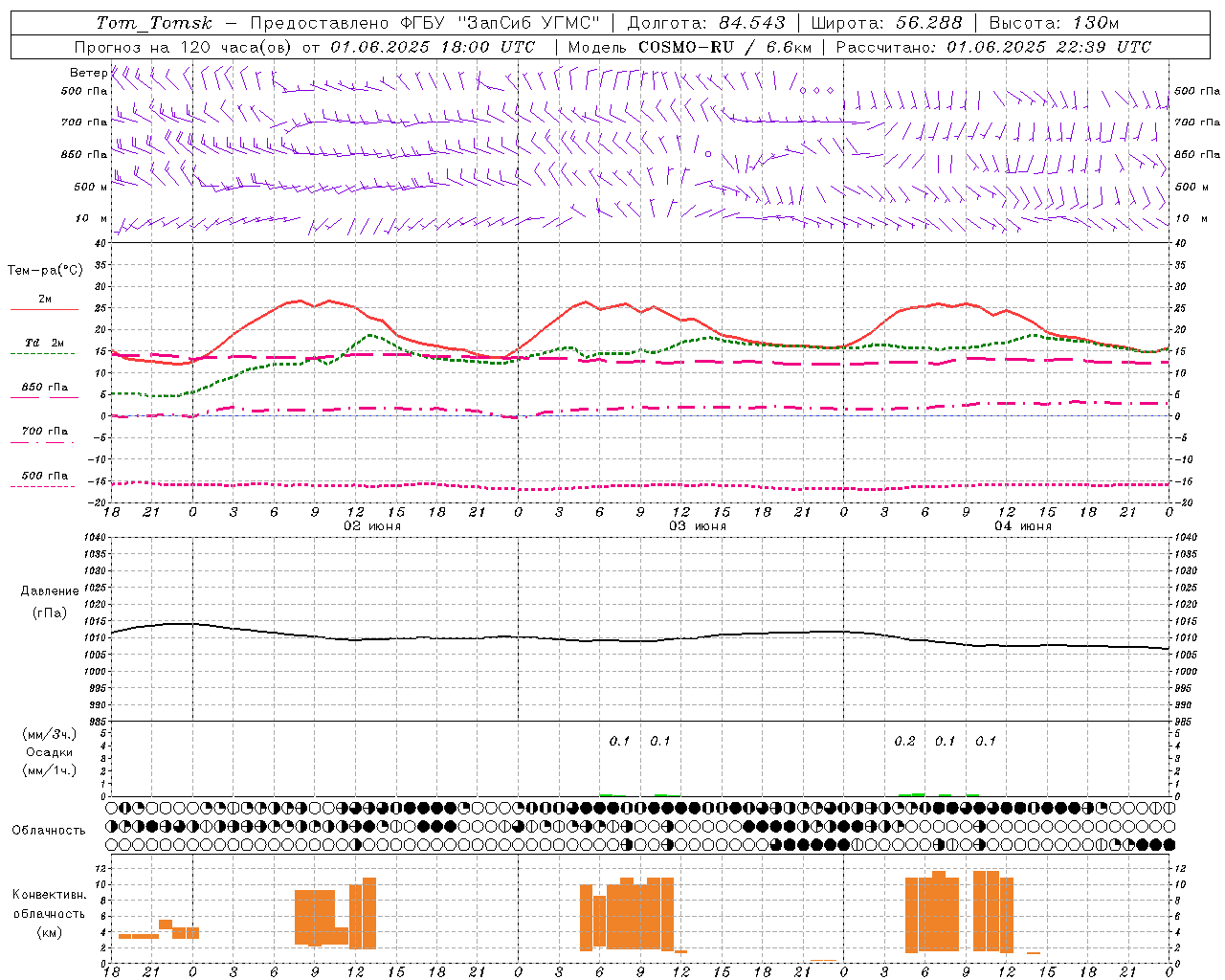The width and height of the screenshot is (1225, 980).
Task: Click the Облачность panel label
Action: [49, 830]
